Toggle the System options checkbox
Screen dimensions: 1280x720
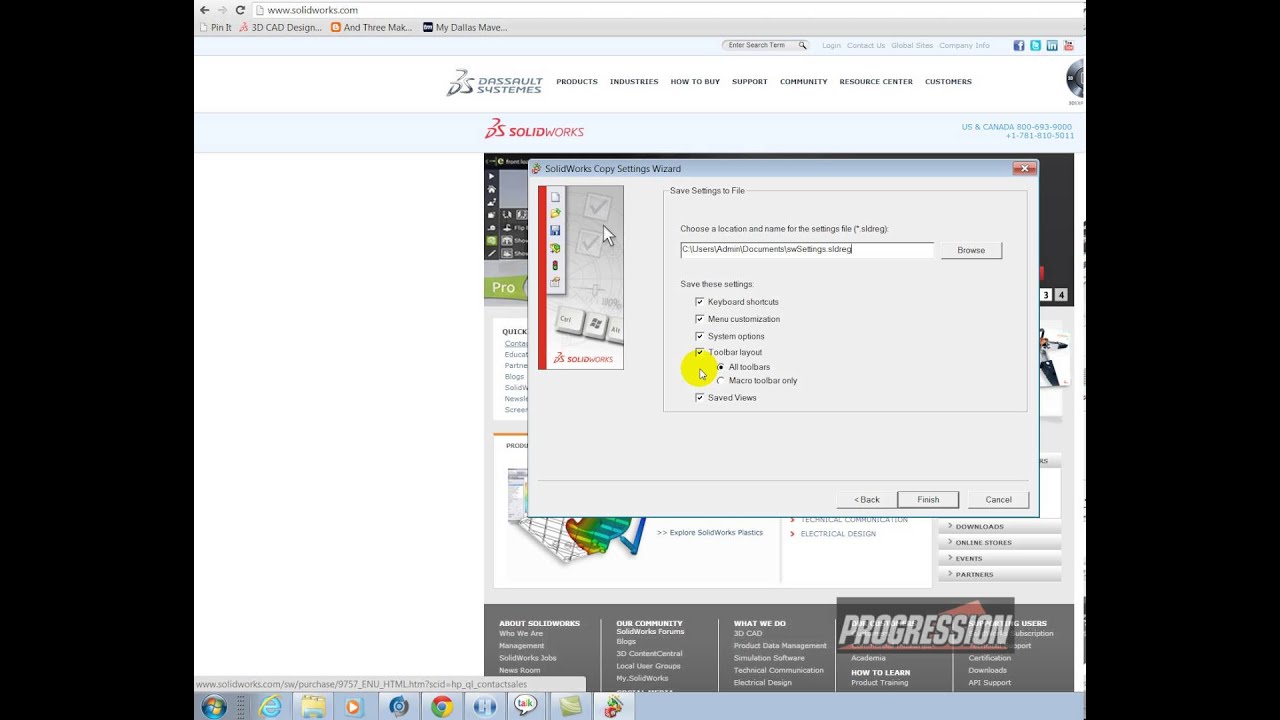point(700,336)
